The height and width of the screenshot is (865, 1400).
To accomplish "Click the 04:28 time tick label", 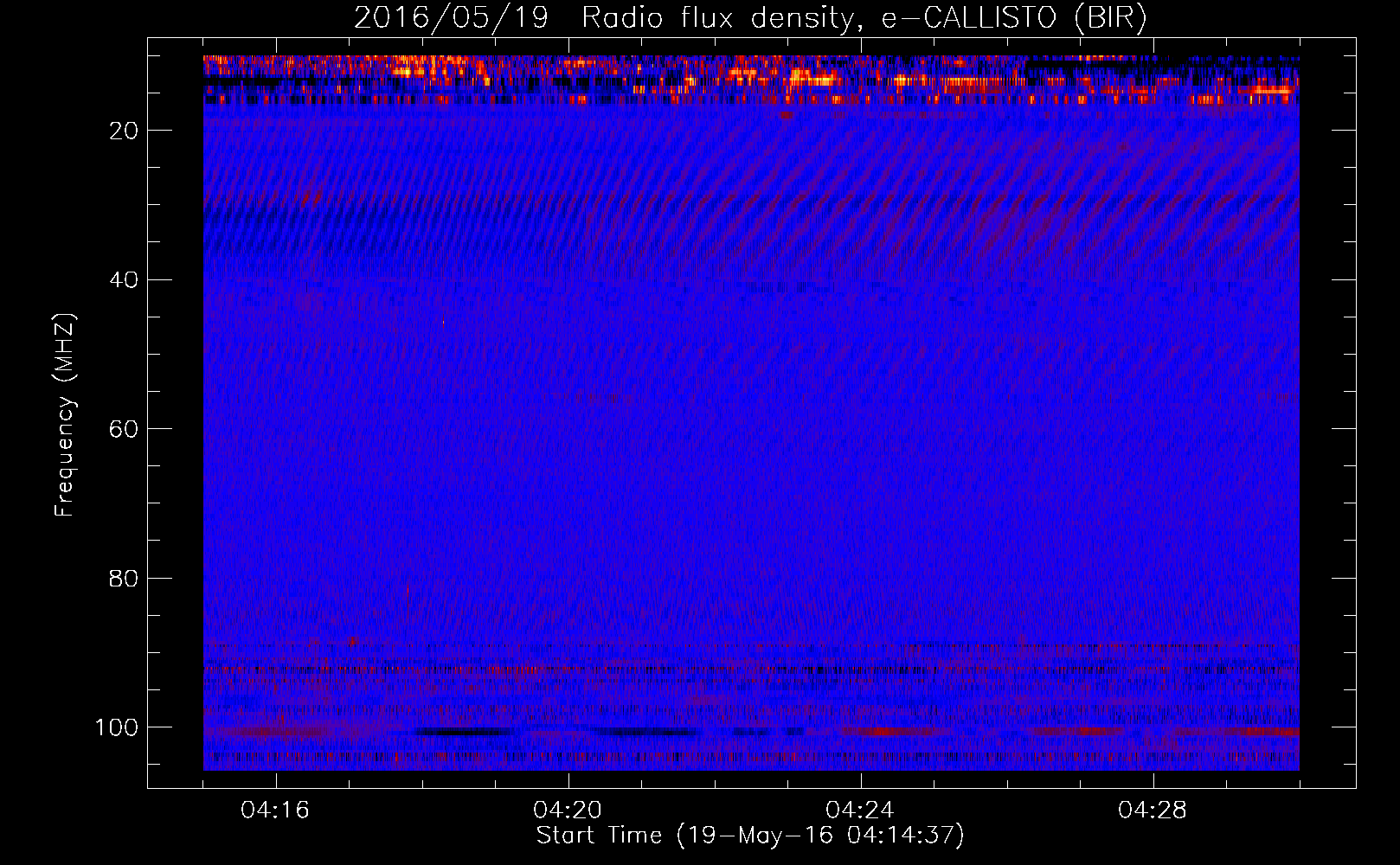I will pyautogui.click(x=1153, y=811).
